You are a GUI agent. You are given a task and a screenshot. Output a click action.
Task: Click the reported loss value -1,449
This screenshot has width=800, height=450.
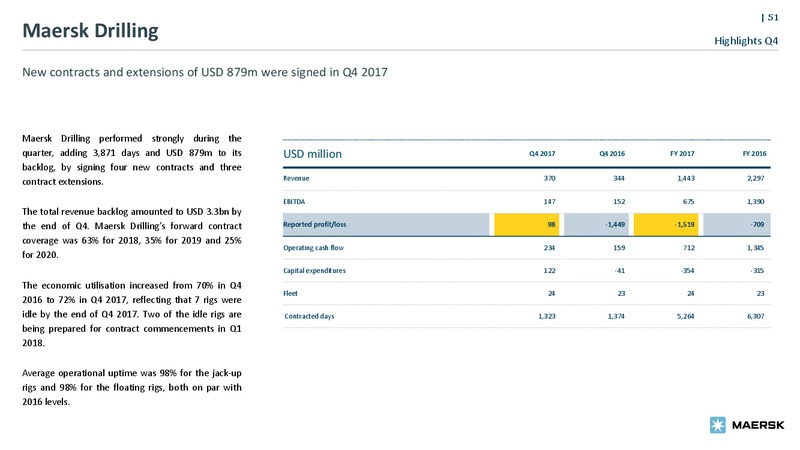pos(615,224)
